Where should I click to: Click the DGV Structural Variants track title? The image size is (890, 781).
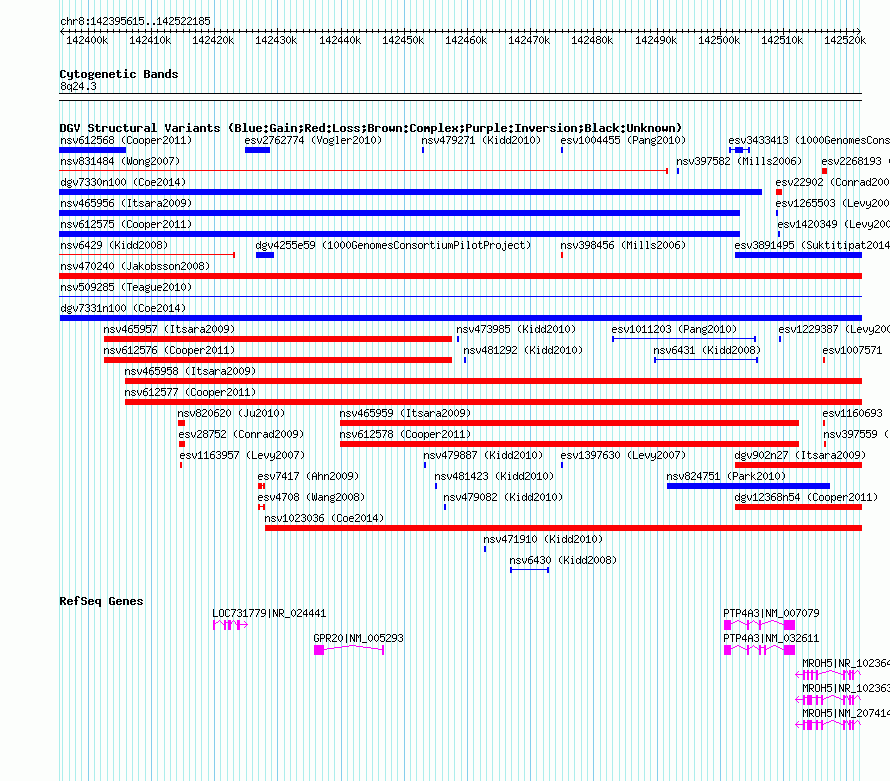(371, 128)
